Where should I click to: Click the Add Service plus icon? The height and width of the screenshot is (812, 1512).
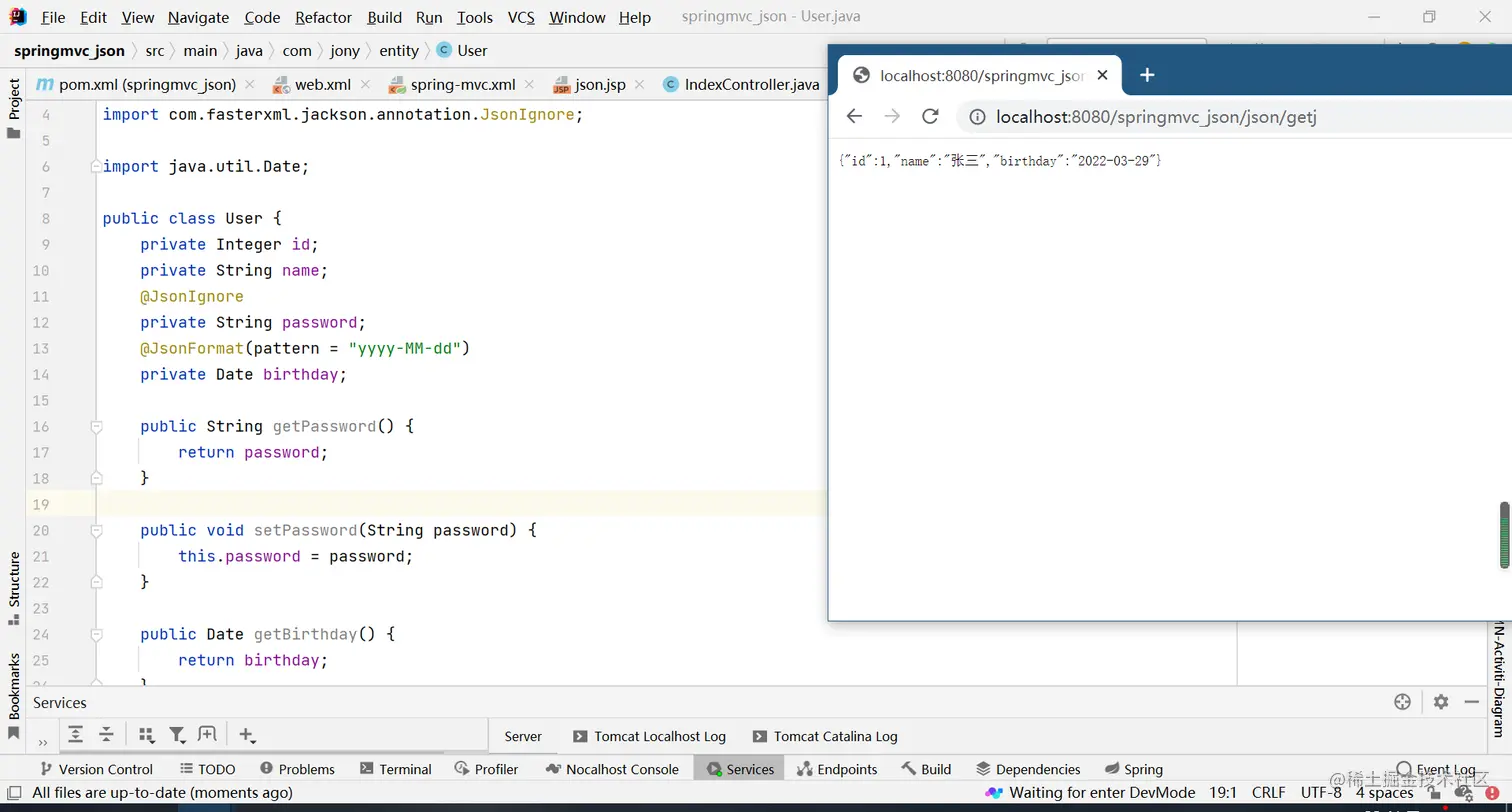247,735
